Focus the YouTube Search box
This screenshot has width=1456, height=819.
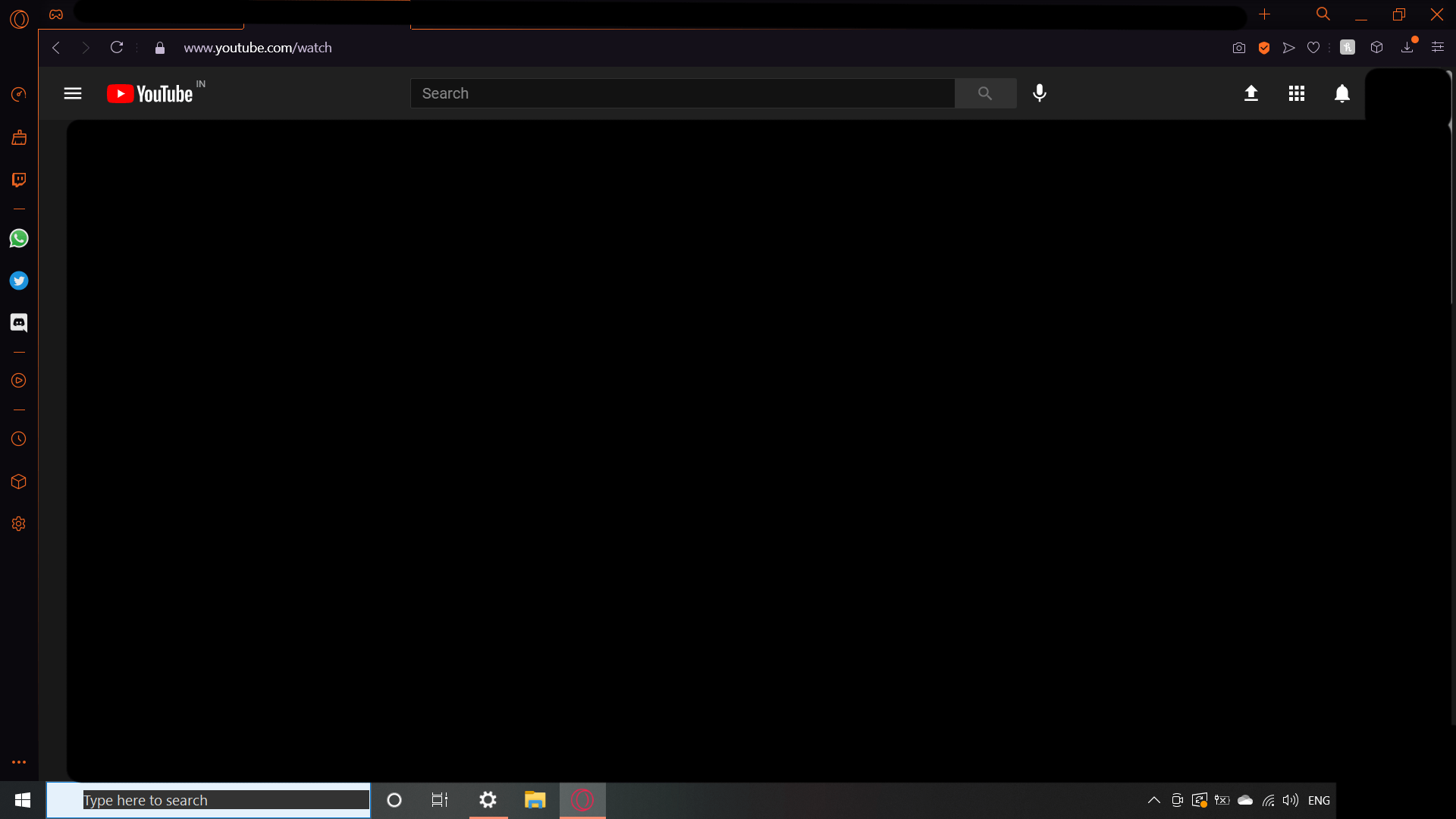[x=682, y=93]
